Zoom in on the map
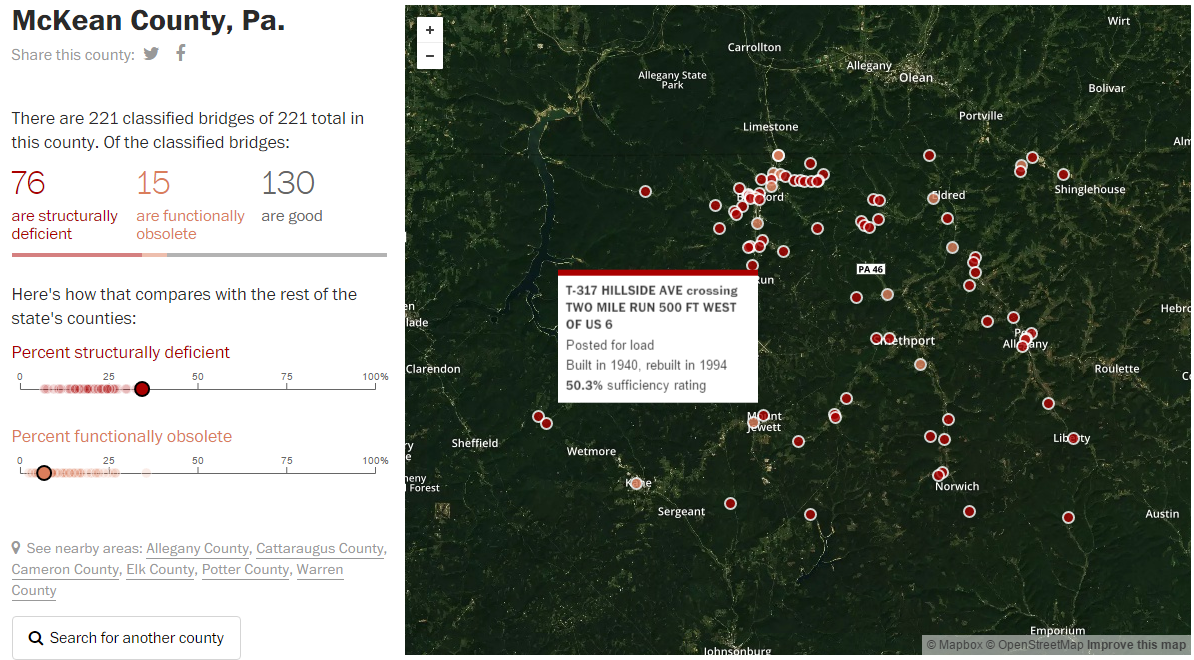The image size is (1194, 660). tap(429, 30)
